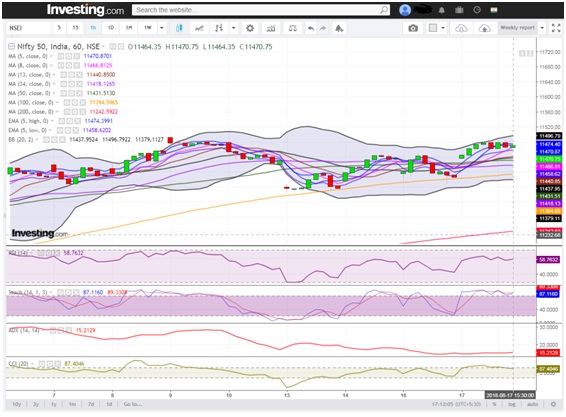The height and width of the screenshot is (417, 566).
Task: Expand EMA (5, high, 0) indicator menu arrow
Action: 52,121
